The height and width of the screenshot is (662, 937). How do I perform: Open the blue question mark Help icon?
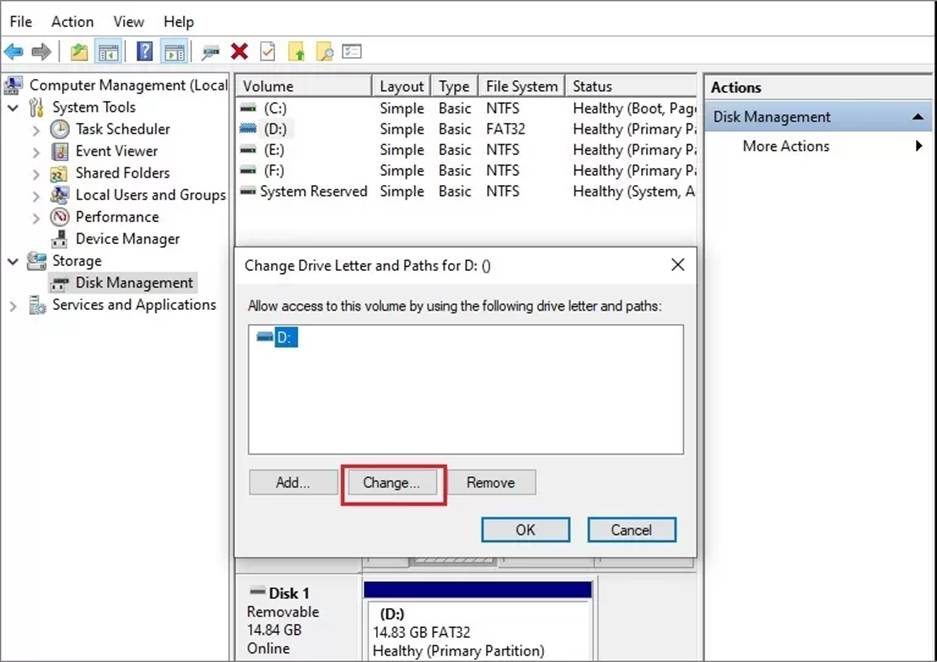point(145,51)
